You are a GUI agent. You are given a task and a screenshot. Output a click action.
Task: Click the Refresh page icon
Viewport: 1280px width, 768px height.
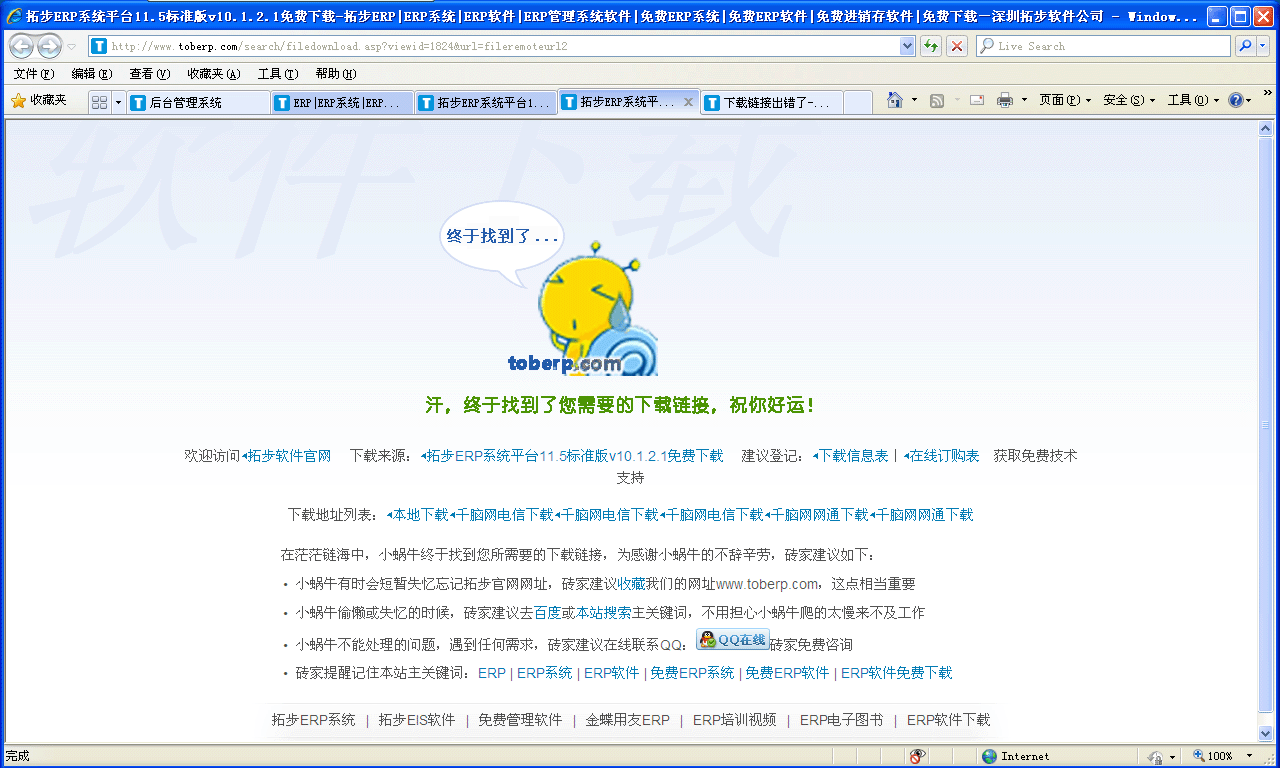(931, 46)
